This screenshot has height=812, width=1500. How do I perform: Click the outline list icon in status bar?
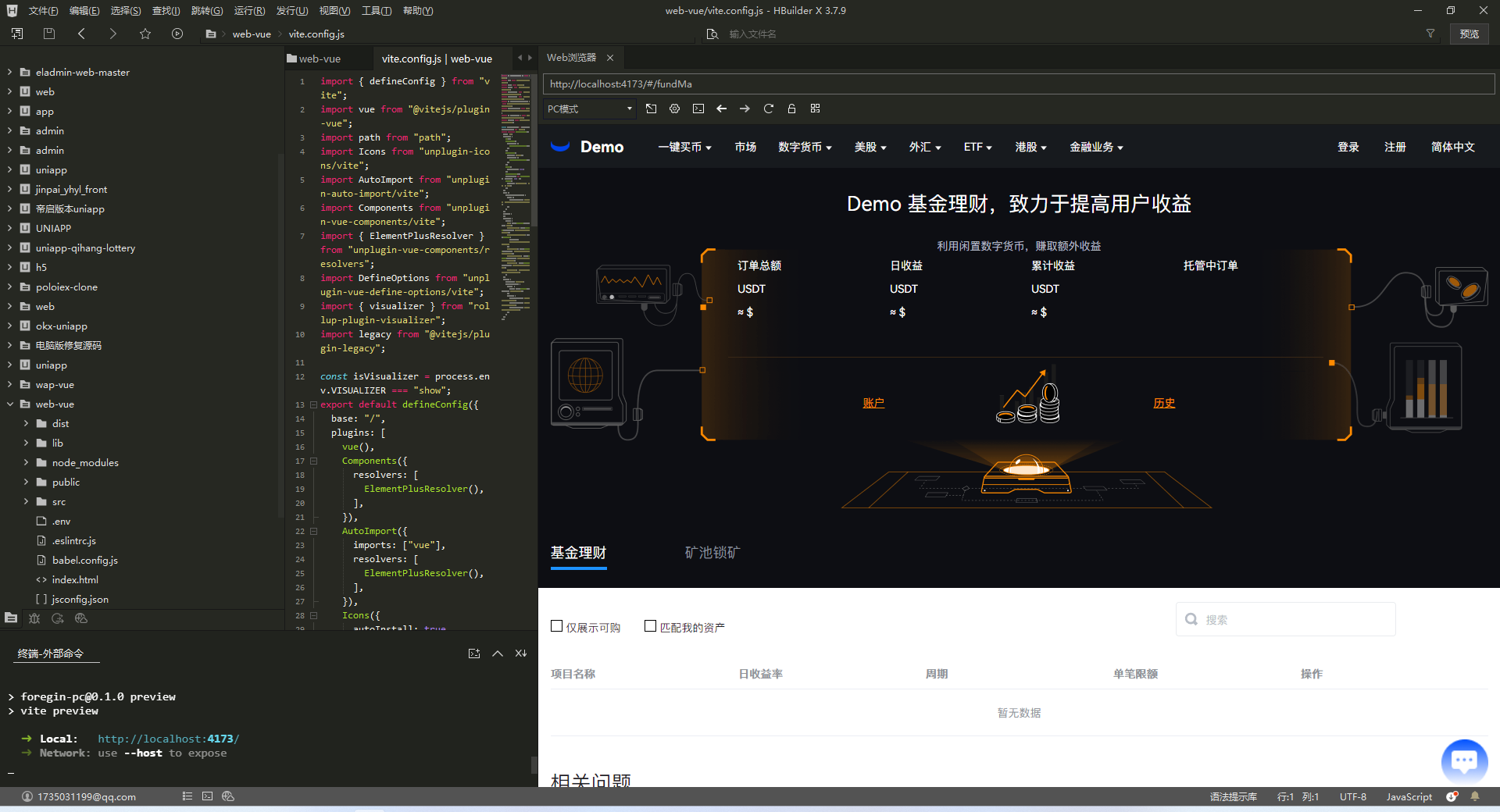[187, 796]
